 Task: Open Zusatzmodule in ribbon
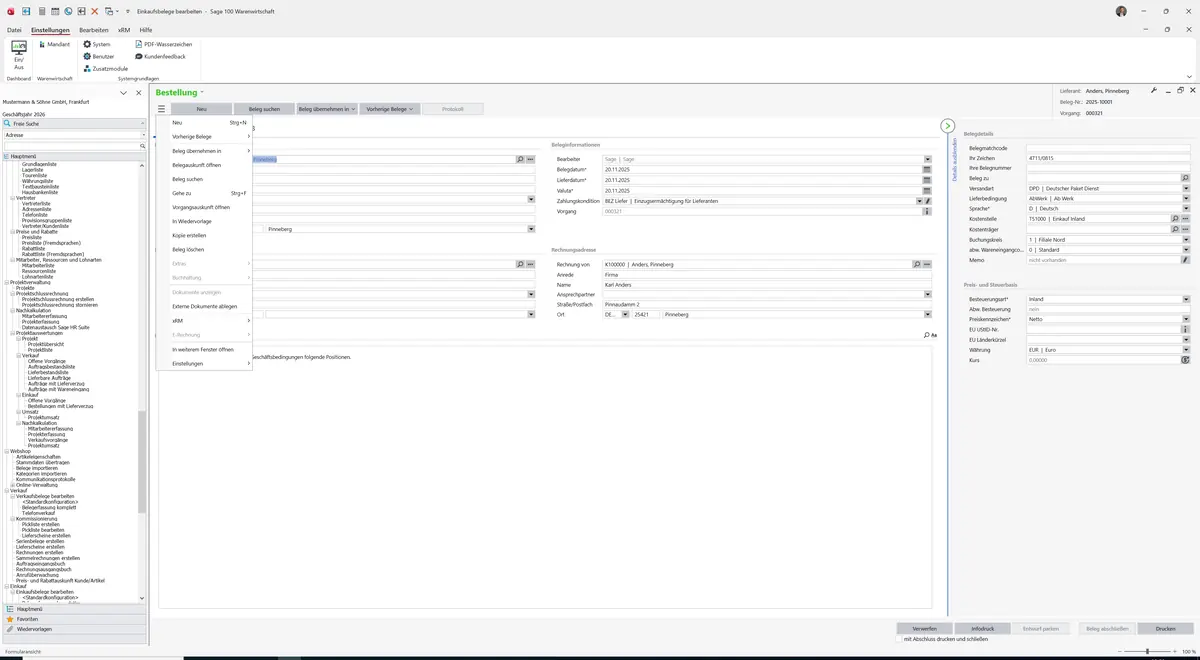coord(105,69)
